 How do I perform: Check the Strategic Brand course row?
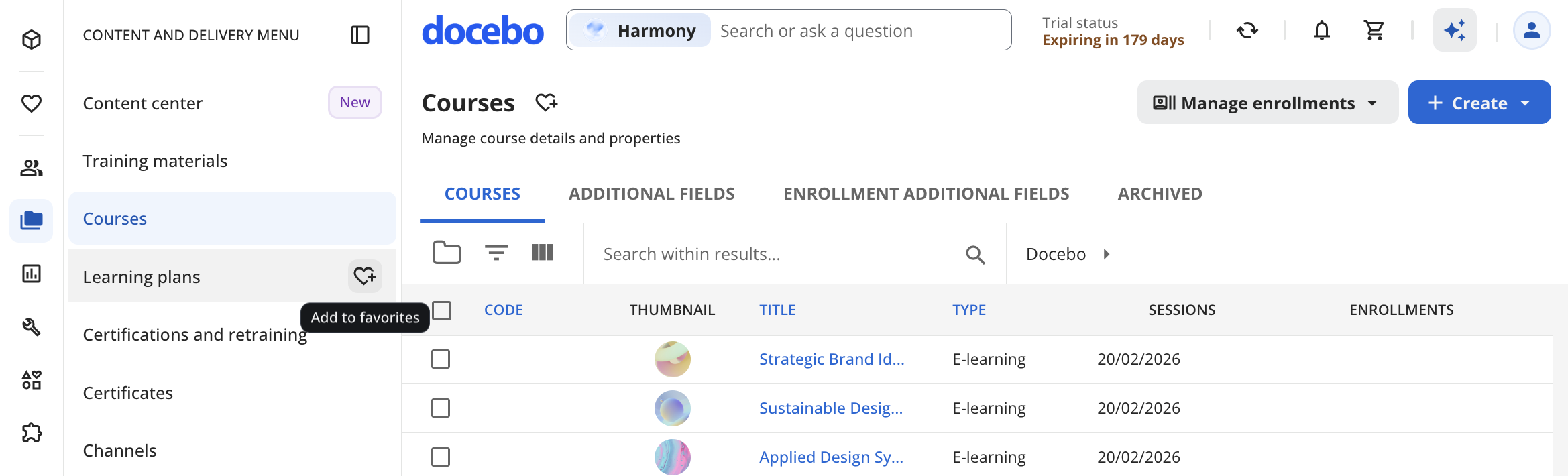click(x=441, y=359)
